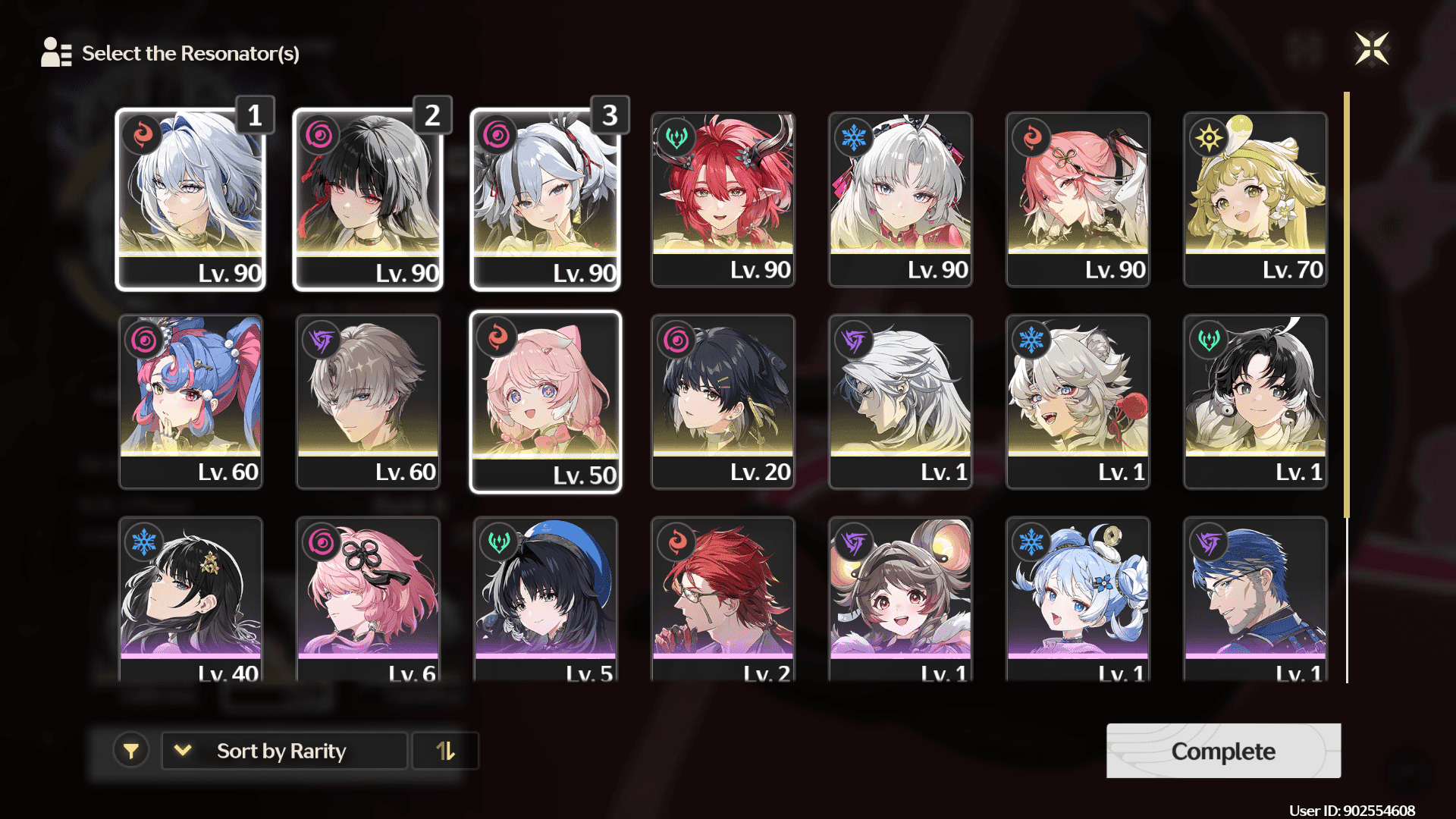Click the Glacio snowflake icon on Lv. 40 card
The height and width of the screenshot is (819, 1456).
(x=144, y=541)
